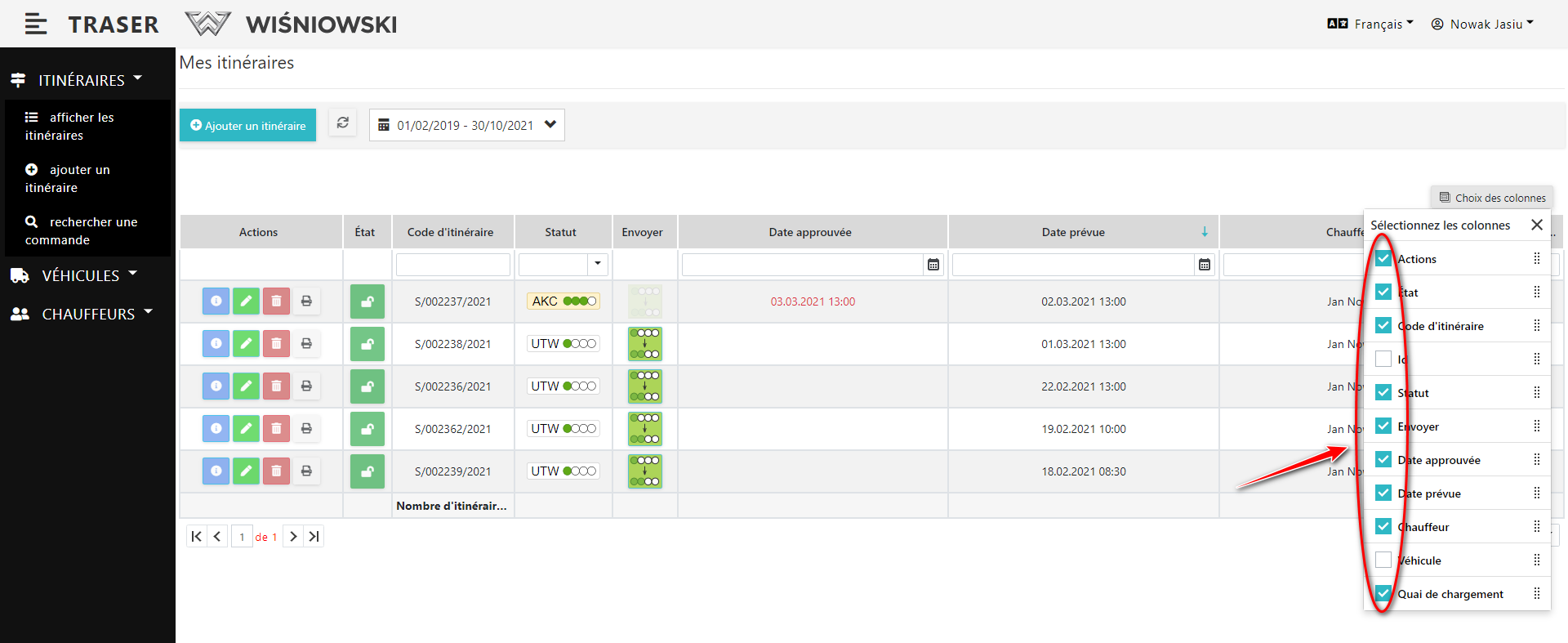Click the green edit pencil for S/002238/2021
This screenshot has height=643, width=1568.
(246, 344)
